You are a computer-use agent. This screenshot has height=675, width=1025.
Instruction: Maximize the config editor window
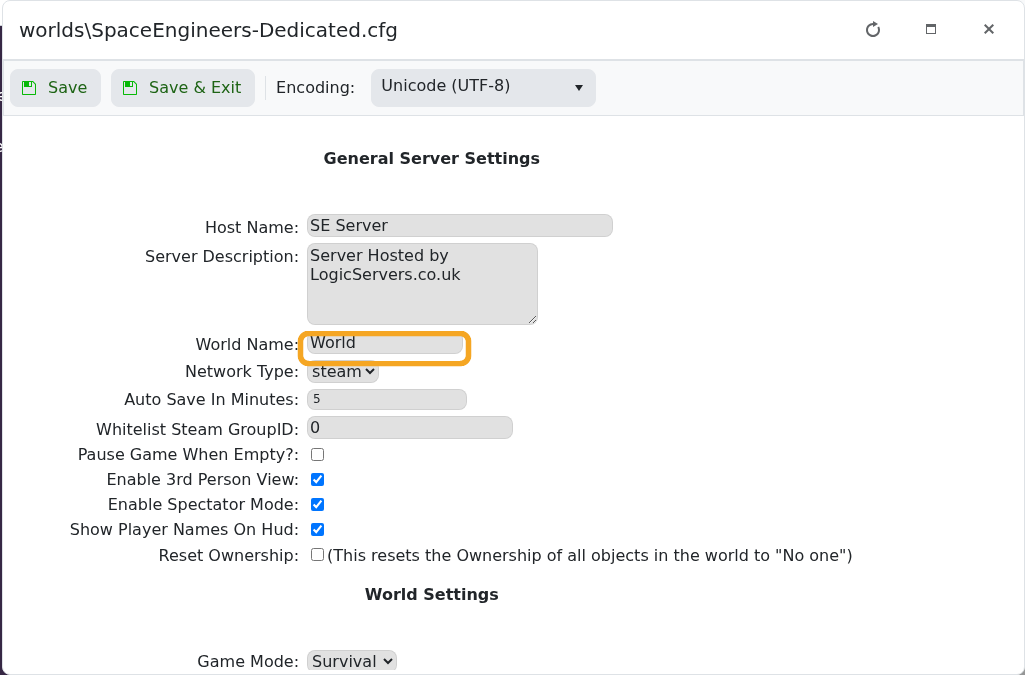(931, 29)
